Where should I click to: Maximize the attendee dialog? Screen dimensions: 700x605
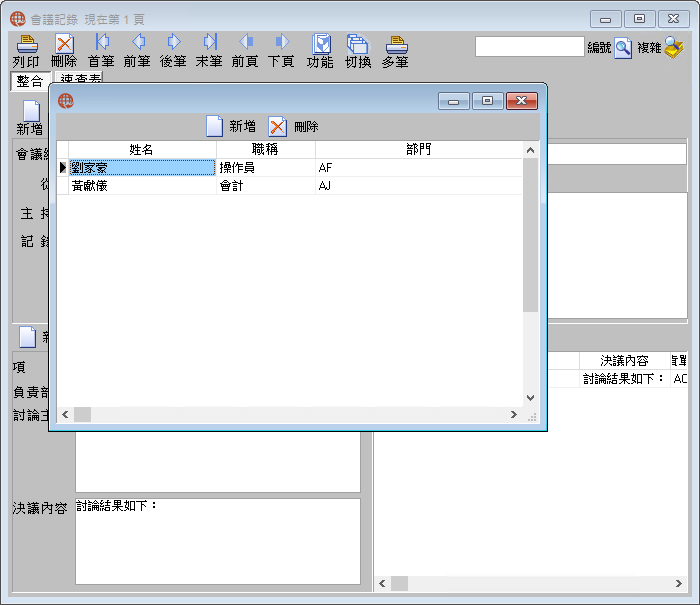click(x=488, y=101)
